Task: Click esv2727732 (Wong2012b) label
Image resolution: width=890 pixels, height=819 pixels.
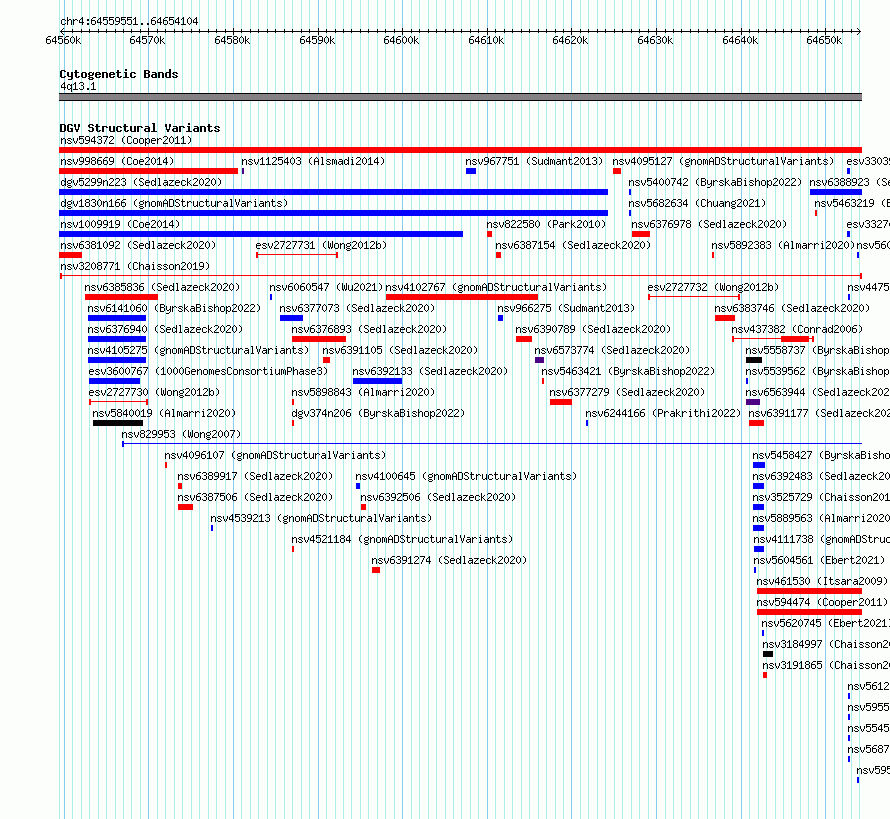Action: coord(713,287)
